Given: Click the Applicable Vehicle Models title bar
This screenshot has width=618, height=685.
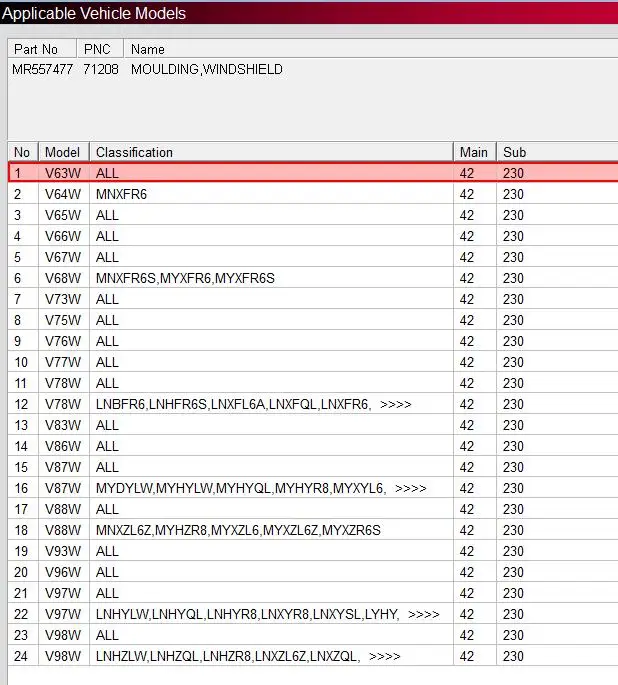Looking at the screenshot, I should [x=309, y=13].
